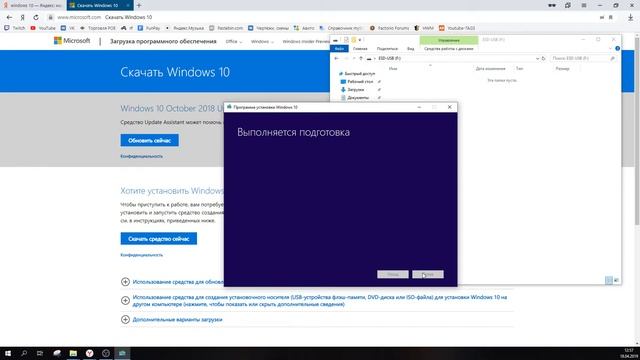
Task: Open Explorer address bar history dropdown
Action: 537,58
